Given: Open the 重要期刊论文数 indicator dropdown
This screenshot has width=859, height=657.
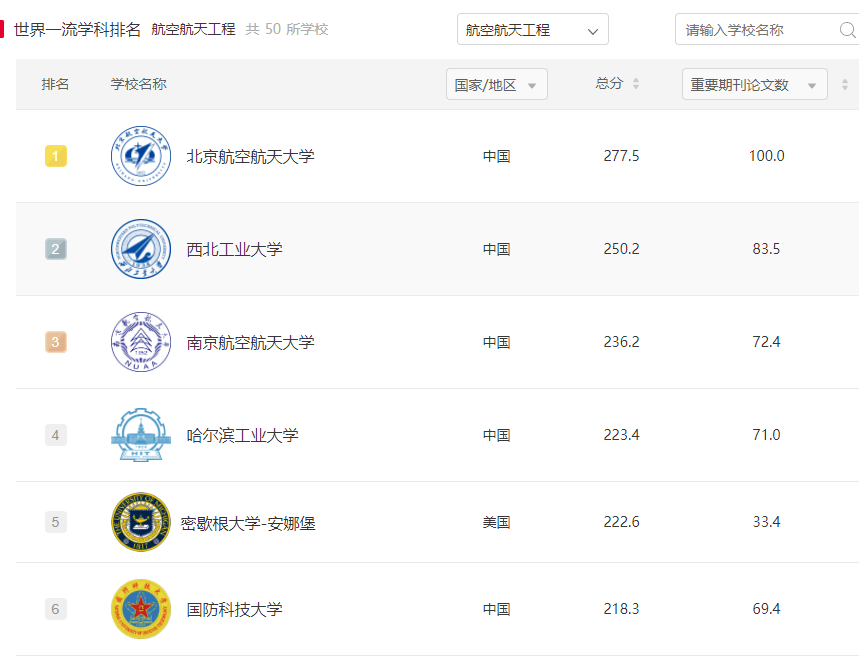Looking at the screenshot, I should pos(754,84).
